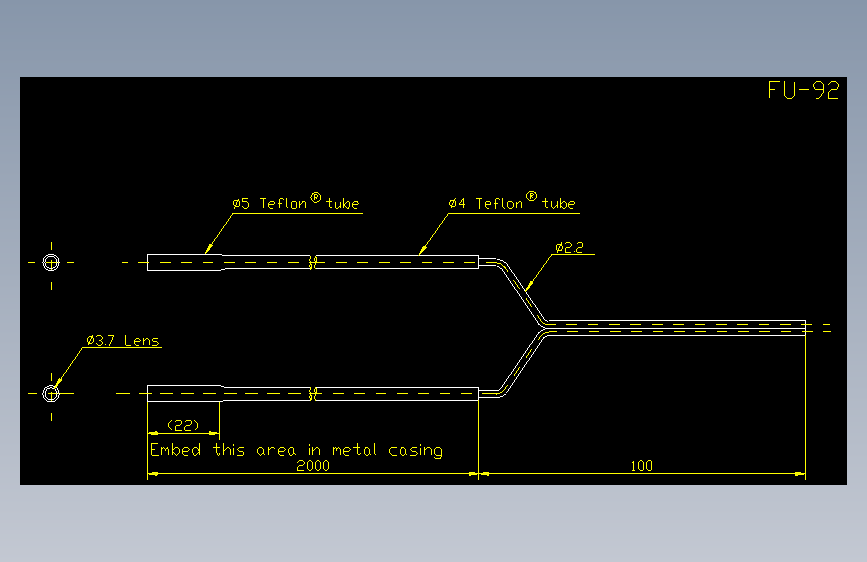Select the ø5 Teflon tube annotation

click(x=296, y=202)
